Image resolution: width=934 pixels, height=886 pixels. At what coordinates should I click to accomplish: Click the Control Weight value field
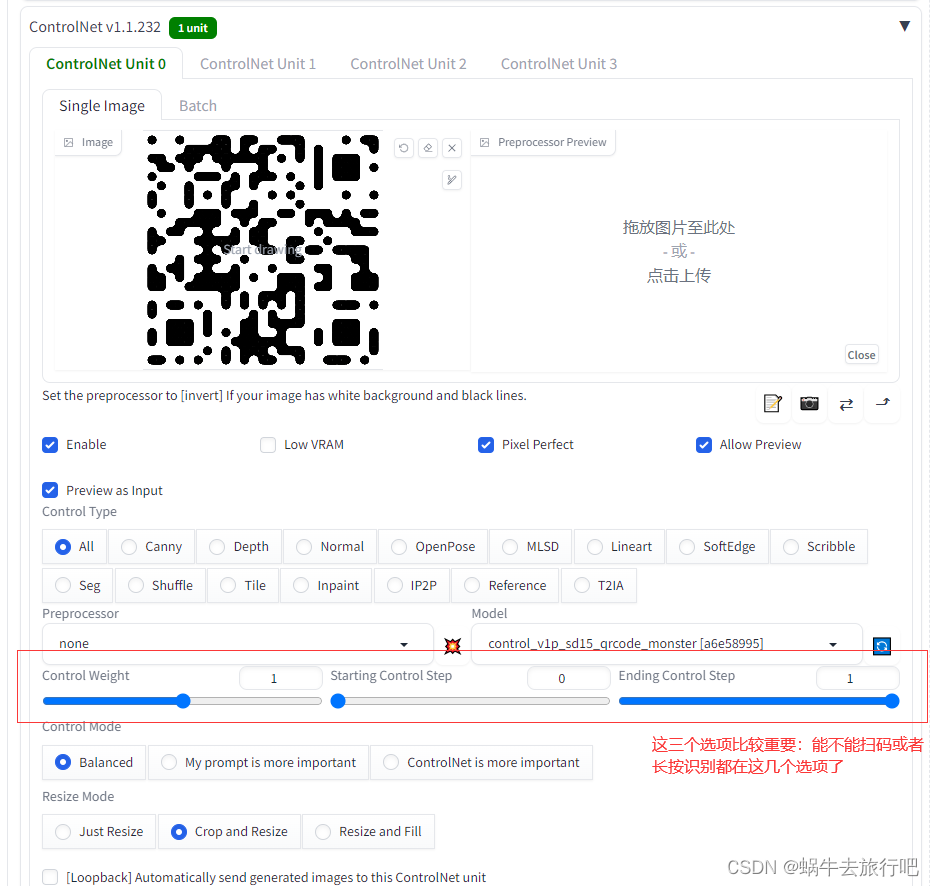pos(281,678)
